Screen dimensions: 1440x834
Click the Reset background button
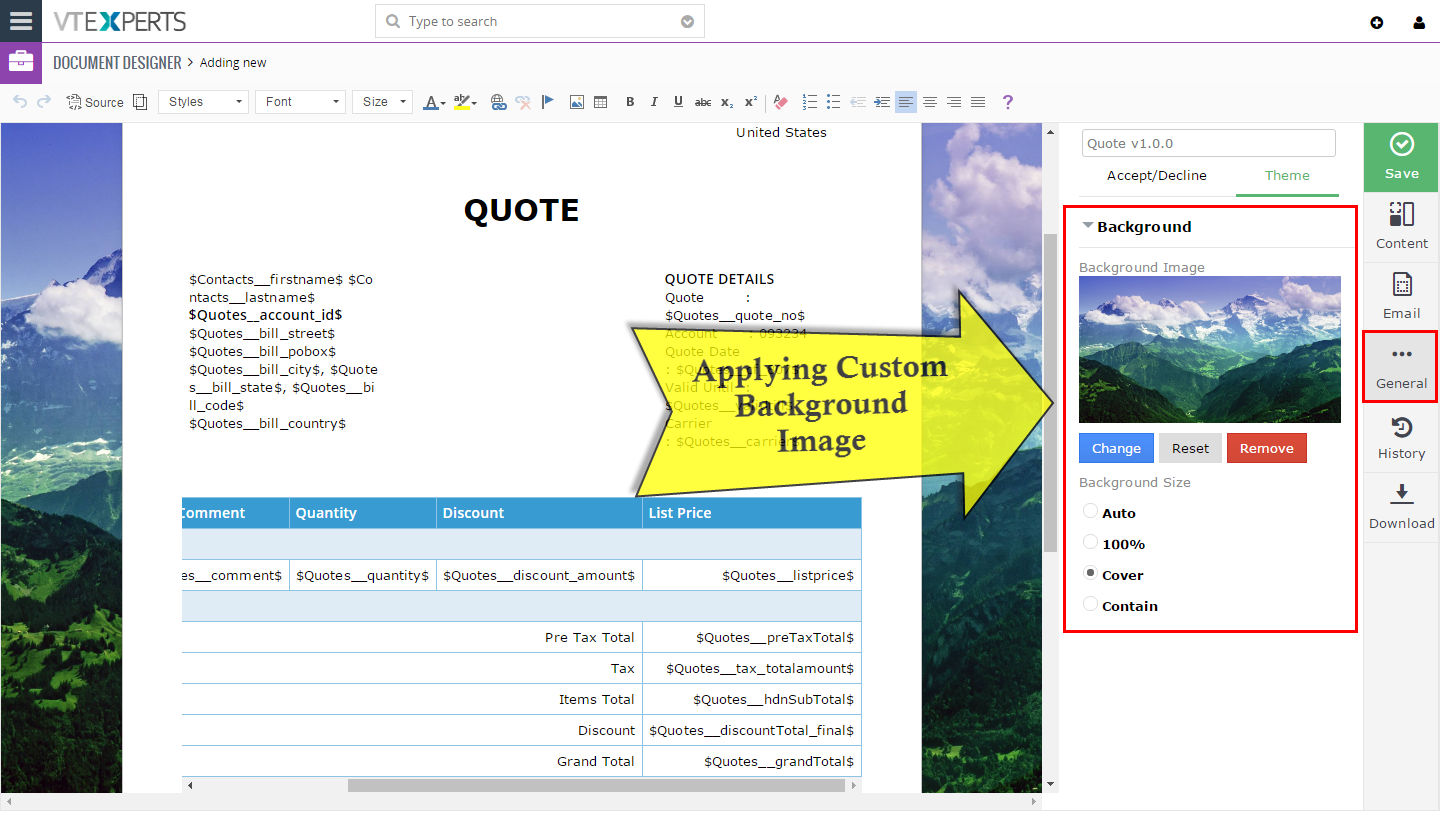point(1190,448)
